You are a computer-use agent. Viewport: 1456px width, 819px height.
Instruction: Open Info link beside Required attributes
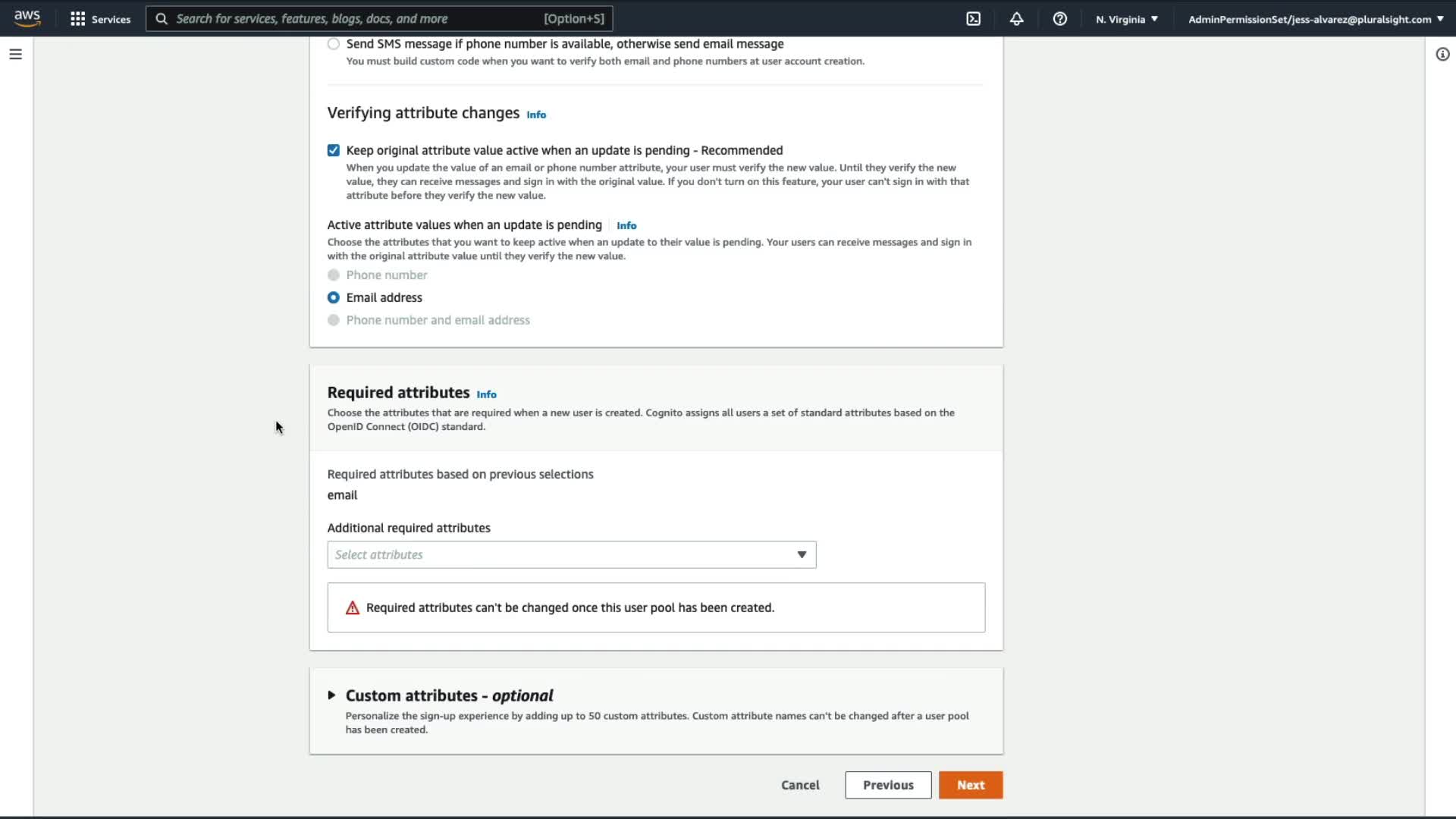pos(486,394)
